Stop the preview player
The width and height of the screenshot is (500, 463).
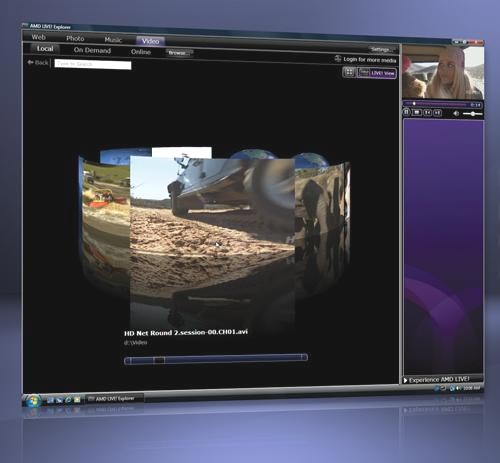417,113
